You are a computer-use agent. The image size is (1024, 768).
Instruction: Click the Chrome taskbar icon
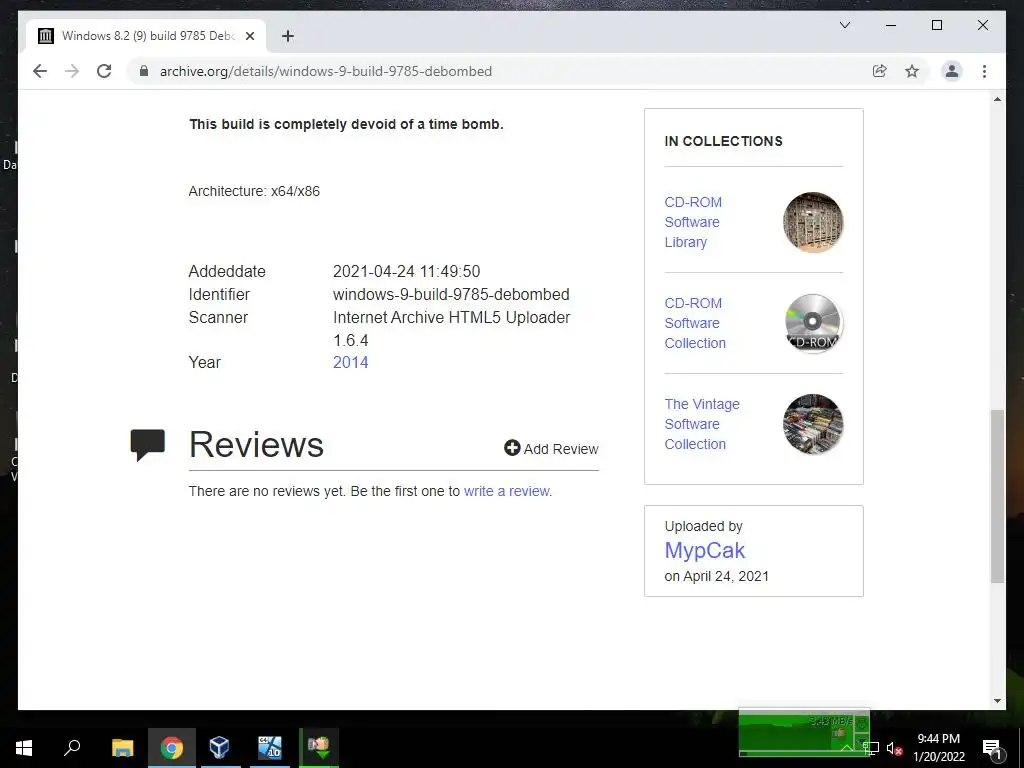point(172,748)
